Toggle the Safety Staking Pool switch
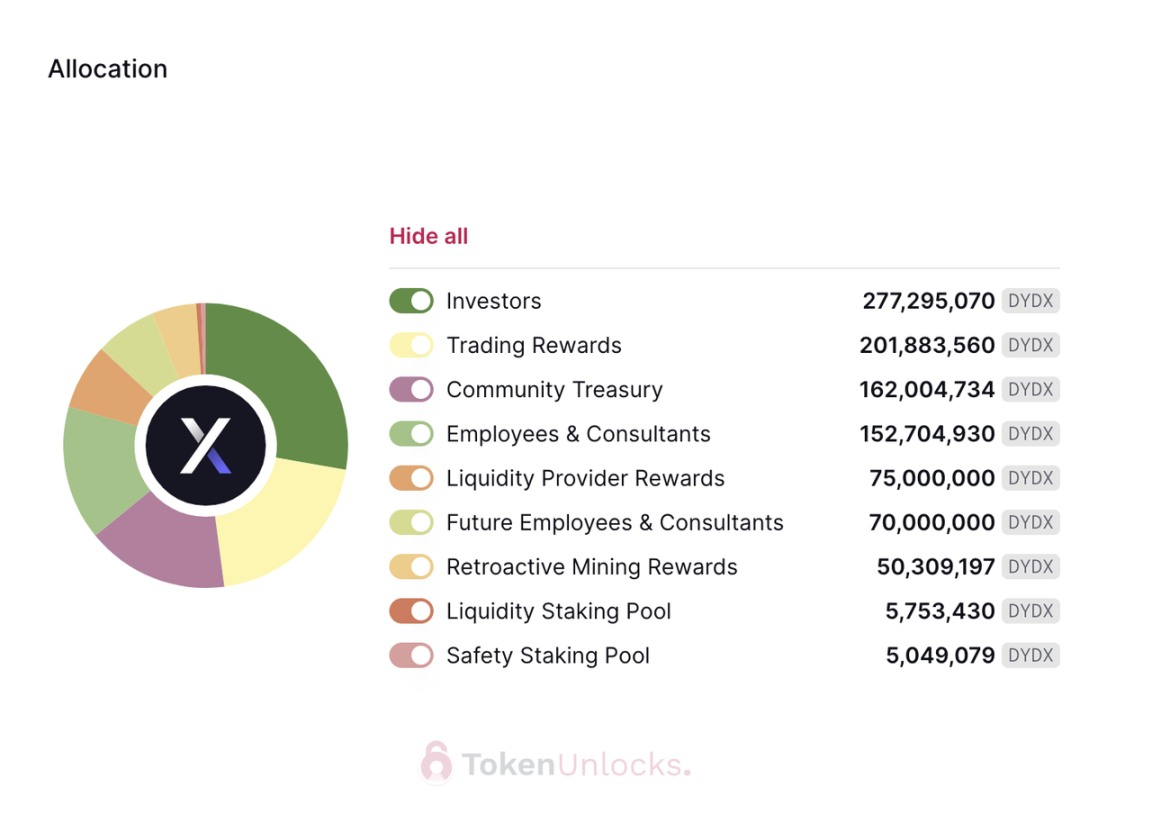Image resolution: width=1152 pixels, height=823 pixels. [x=411, y=655]
